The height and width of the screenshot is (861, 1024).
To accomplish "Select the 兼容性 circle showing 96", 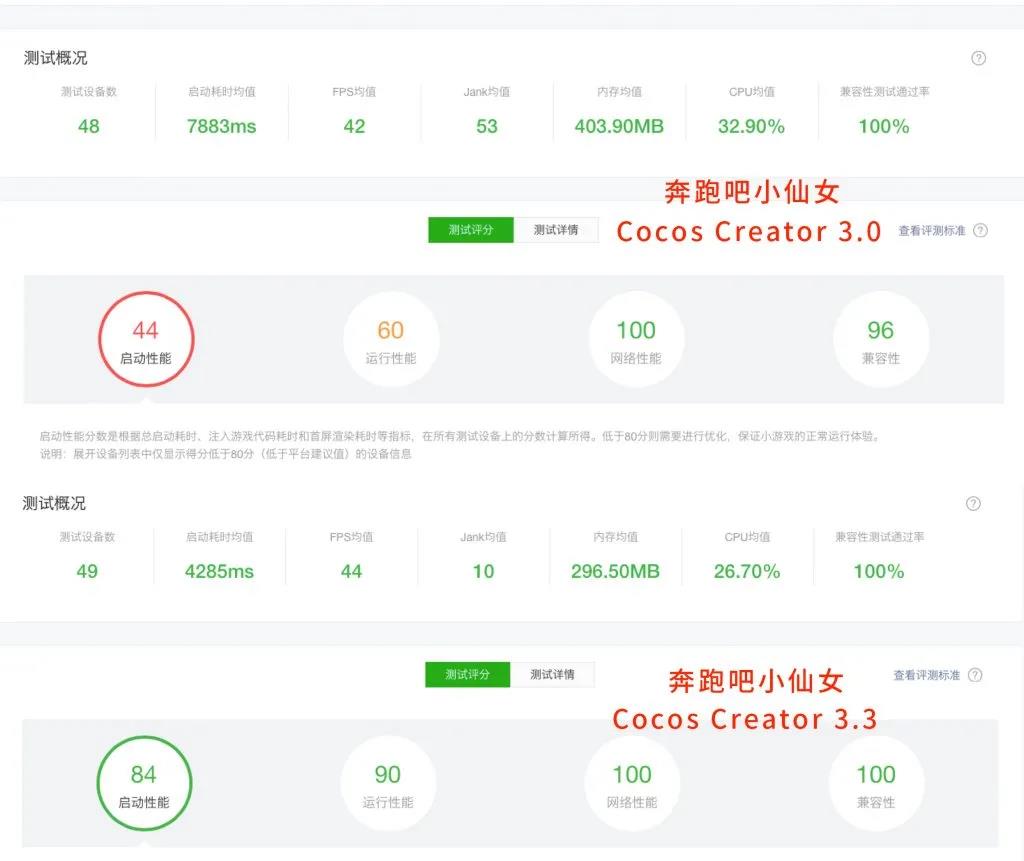I will 880,338.
